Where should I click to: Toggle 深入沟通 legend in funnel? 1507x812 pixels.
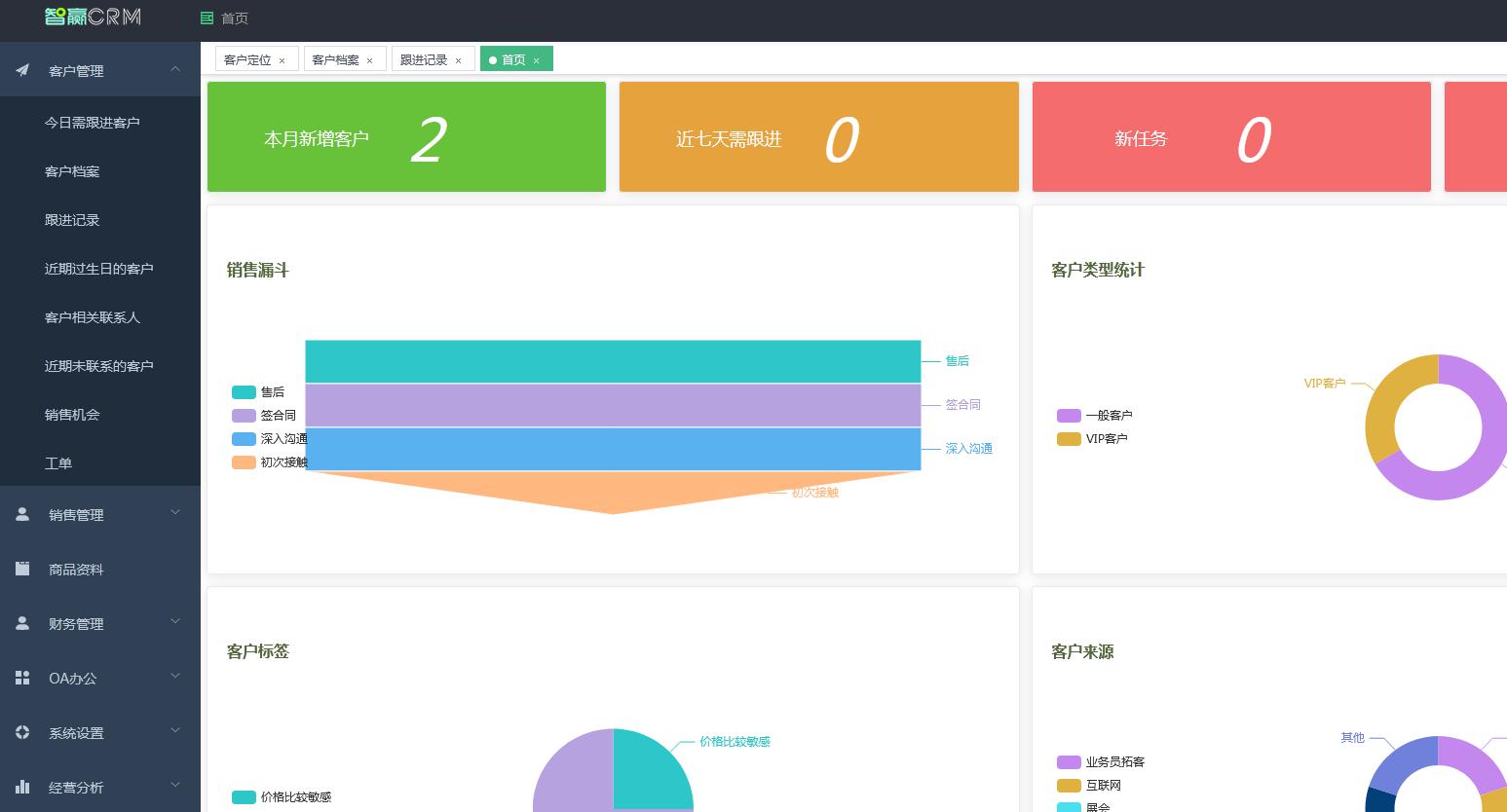tap(270, 439)
